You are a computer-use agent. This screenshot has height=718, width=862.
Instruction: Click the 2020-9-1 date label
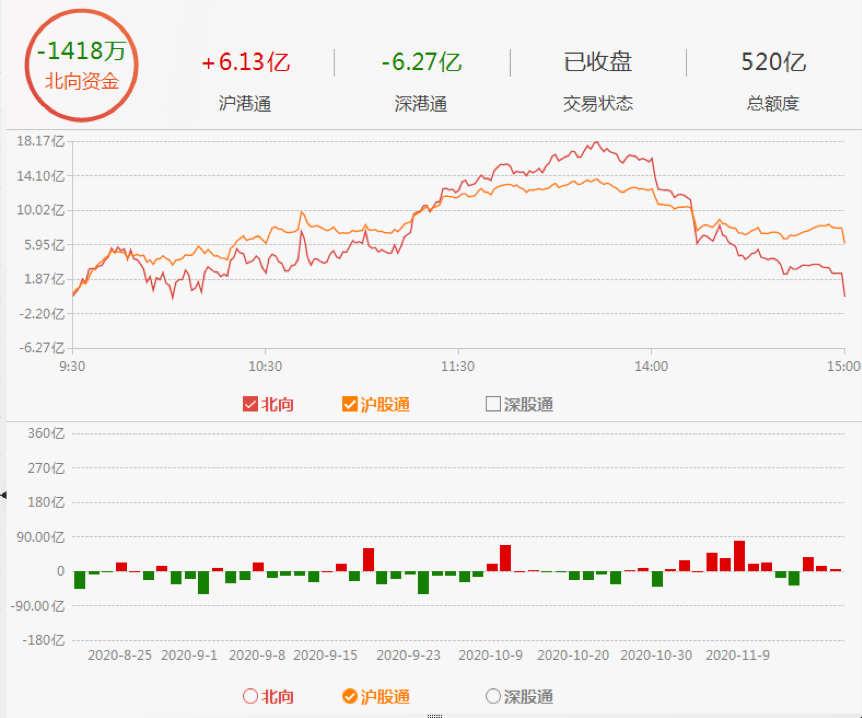point(189,655)
